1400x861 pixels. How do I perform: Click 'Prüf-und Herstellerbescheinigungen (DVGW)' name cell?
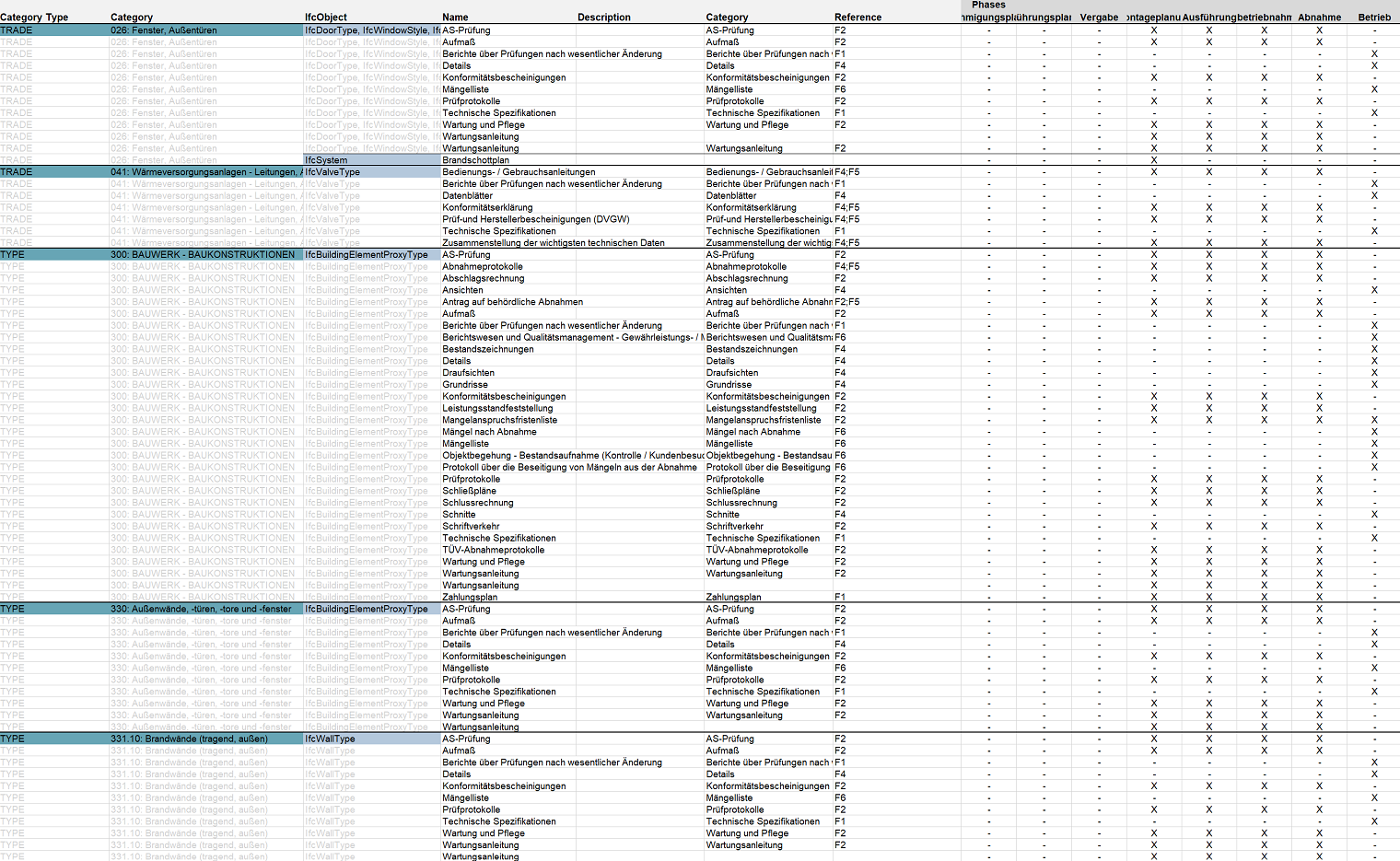pos(535,219)
